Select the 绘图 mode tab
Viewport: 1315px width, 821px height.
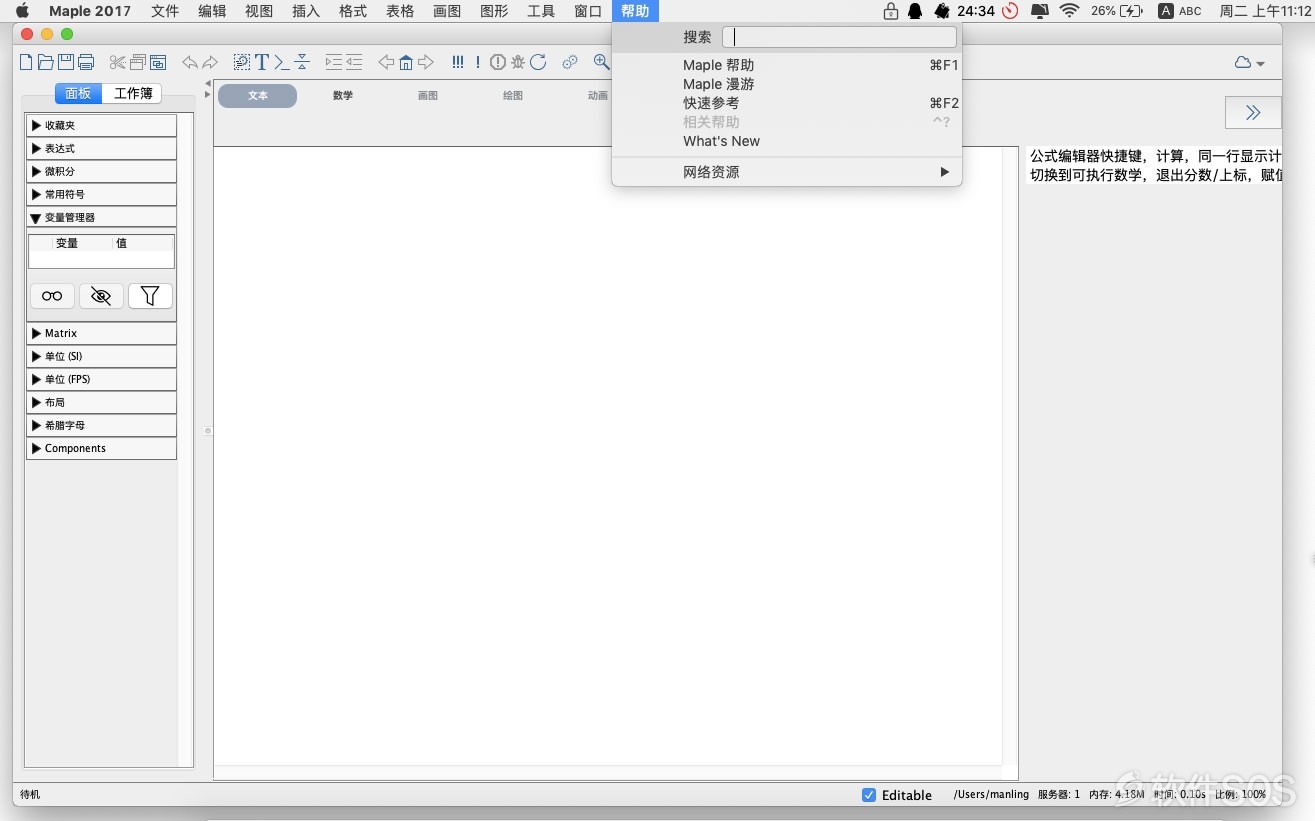click(x=513, y=96)
